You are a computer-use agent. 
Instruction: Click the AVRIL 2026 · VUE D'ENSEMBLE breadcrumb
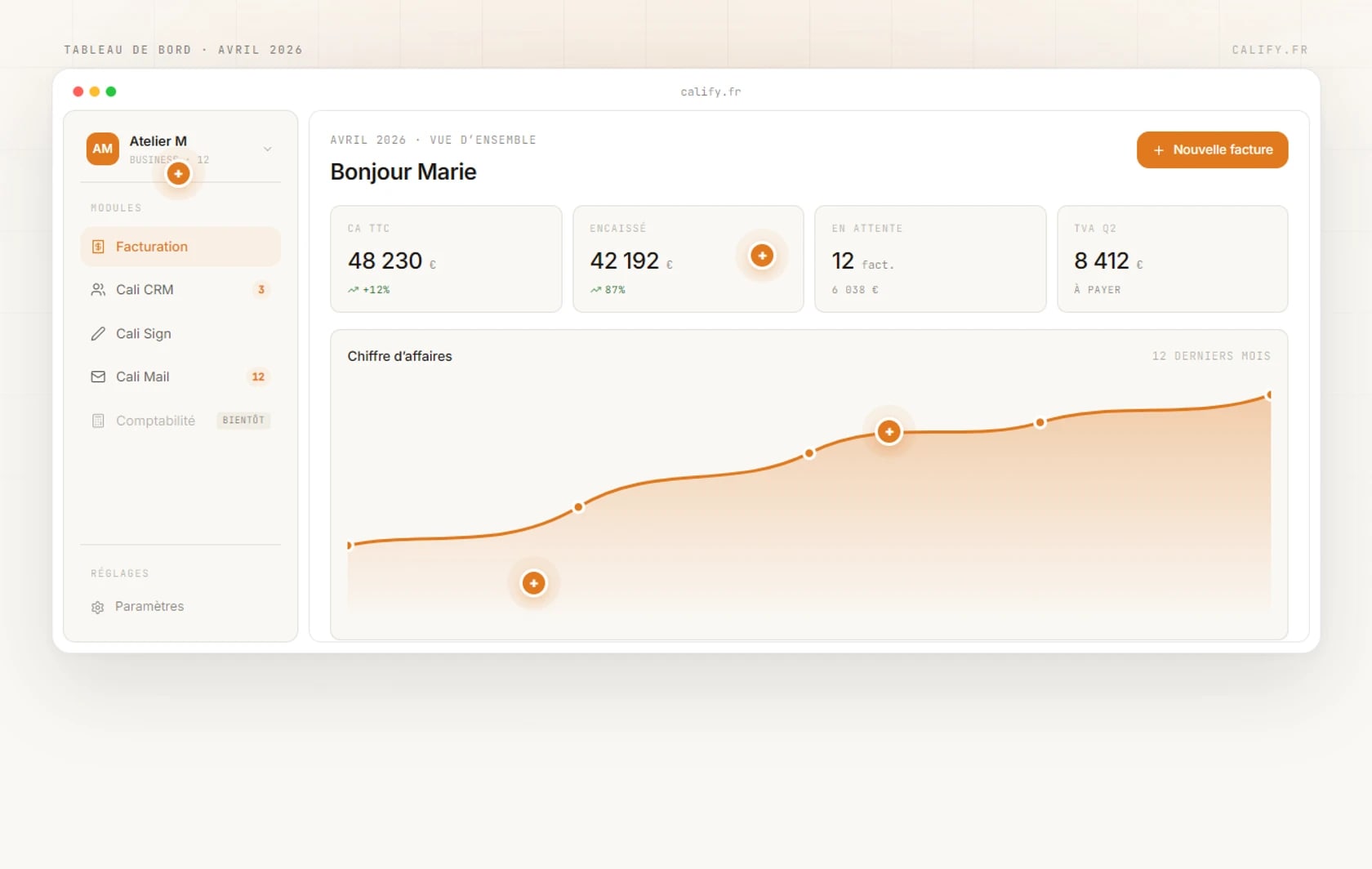(433, 140)
